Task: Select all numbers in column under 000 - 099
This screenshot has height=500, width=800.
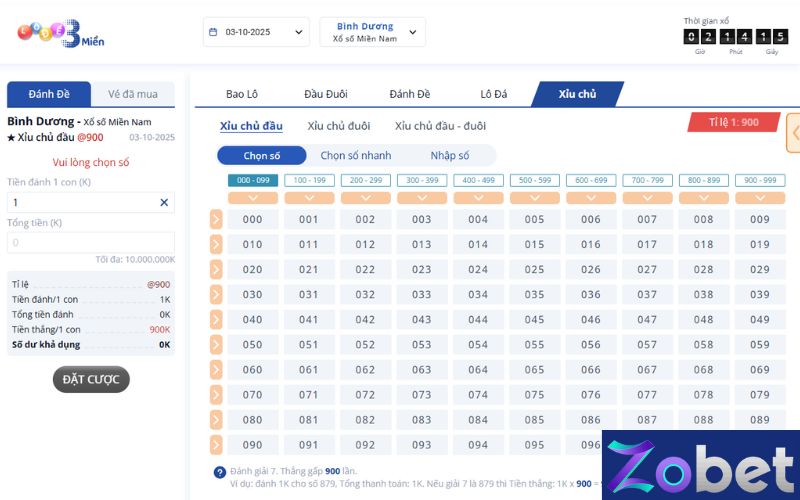Action: (252, 198)
